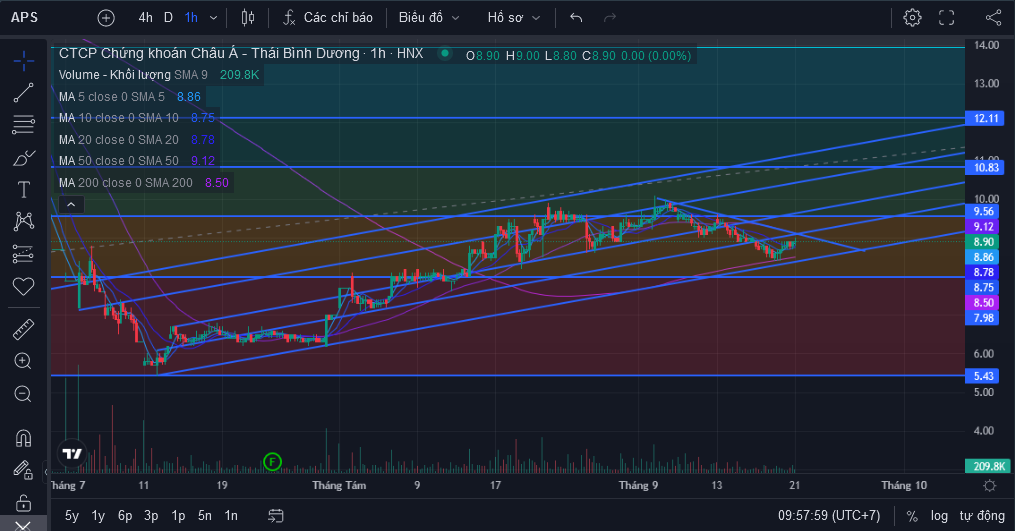This screenshot has height=531, width=1015.
Task: Set range to 5n
Action: (205, 515)
